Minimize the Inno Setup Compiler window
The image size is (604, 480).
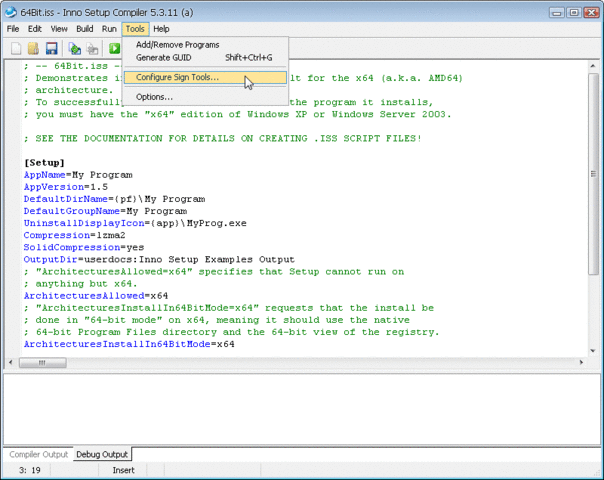(x=557, y=13)
